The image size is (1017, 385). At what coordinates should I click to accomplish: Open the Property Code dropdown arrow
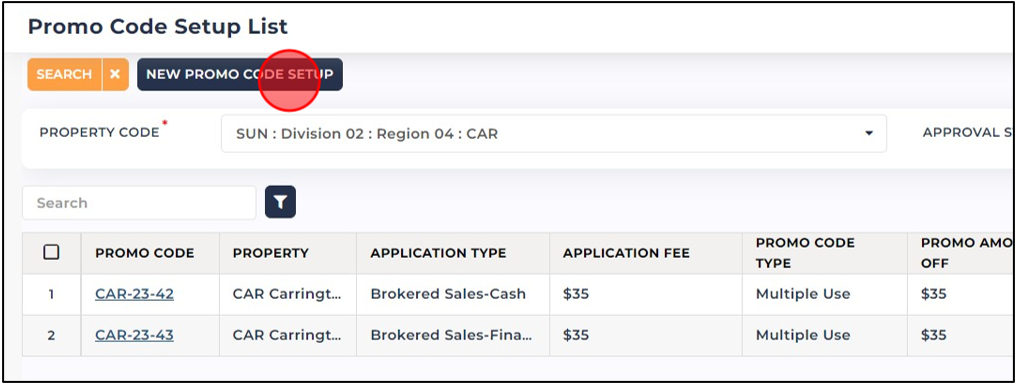coord(868,134)
